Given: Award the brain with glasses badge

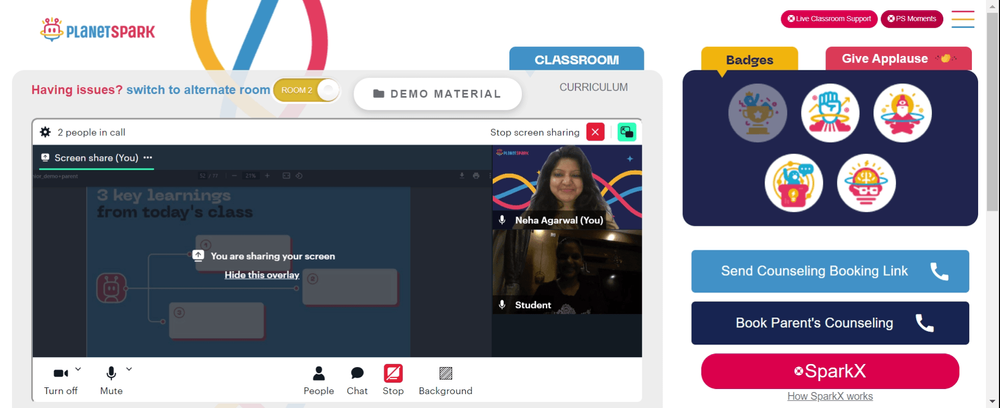Looking at the screenshot, I should [867, 183].
